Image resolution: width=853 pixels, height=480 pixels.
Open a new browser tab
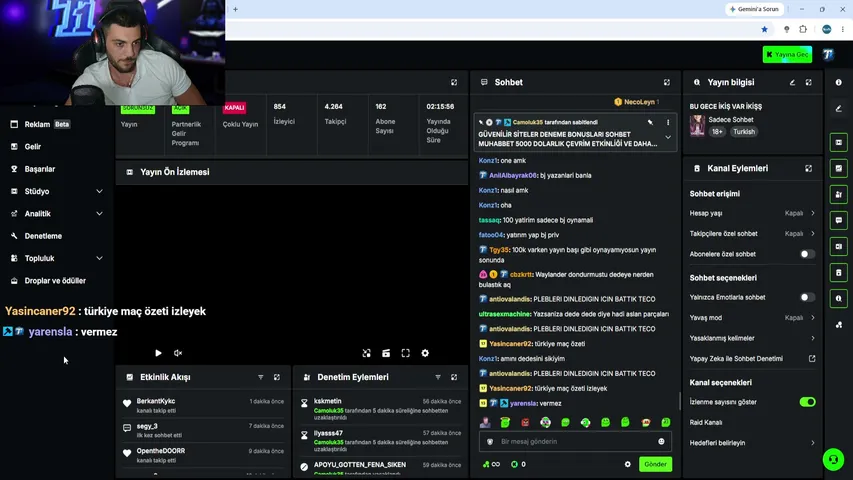[x=236, y=9]
